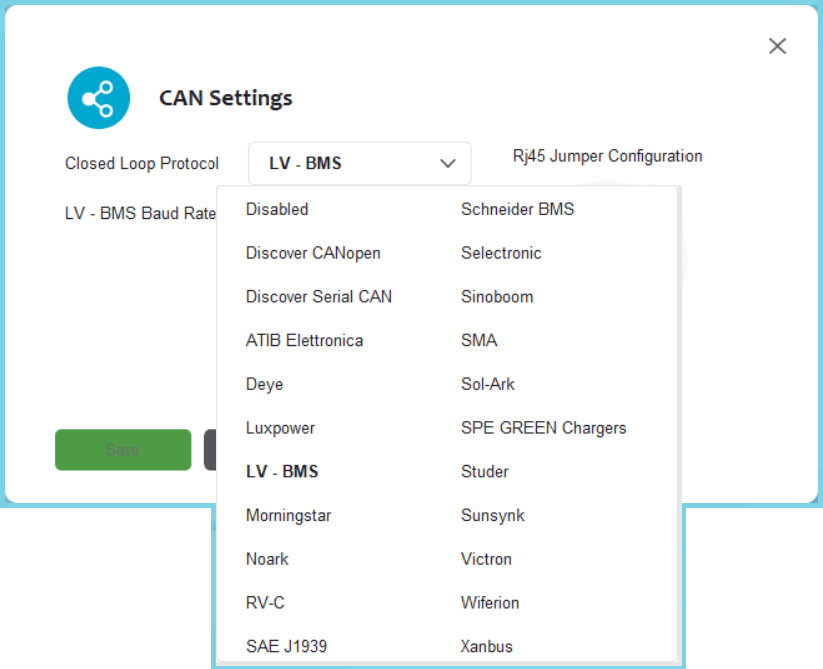Pick Victron protocol option
The image size is (823, 669).
tap(486, 559)
